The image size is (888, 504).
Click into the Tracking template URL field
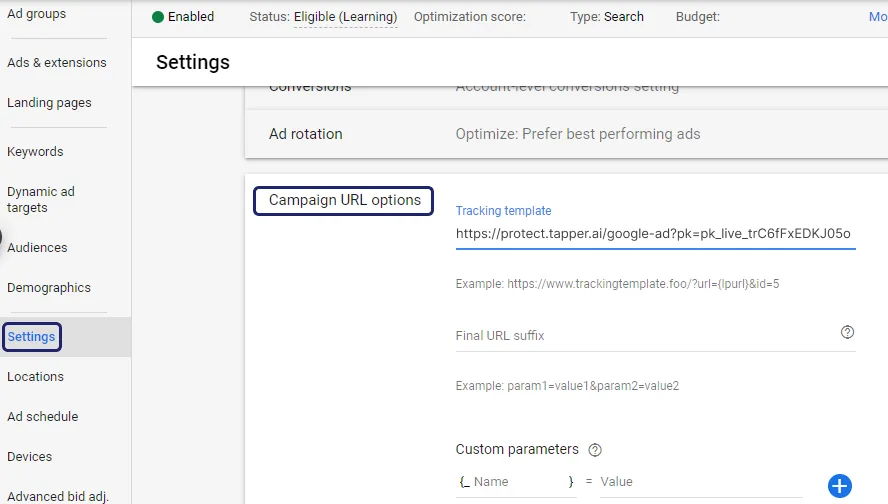(655, 234)
